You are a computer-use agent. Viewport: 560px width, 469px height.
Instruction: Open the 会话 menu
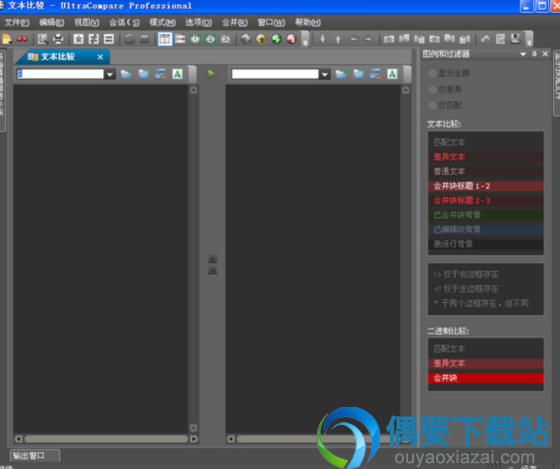click(124, 23)
